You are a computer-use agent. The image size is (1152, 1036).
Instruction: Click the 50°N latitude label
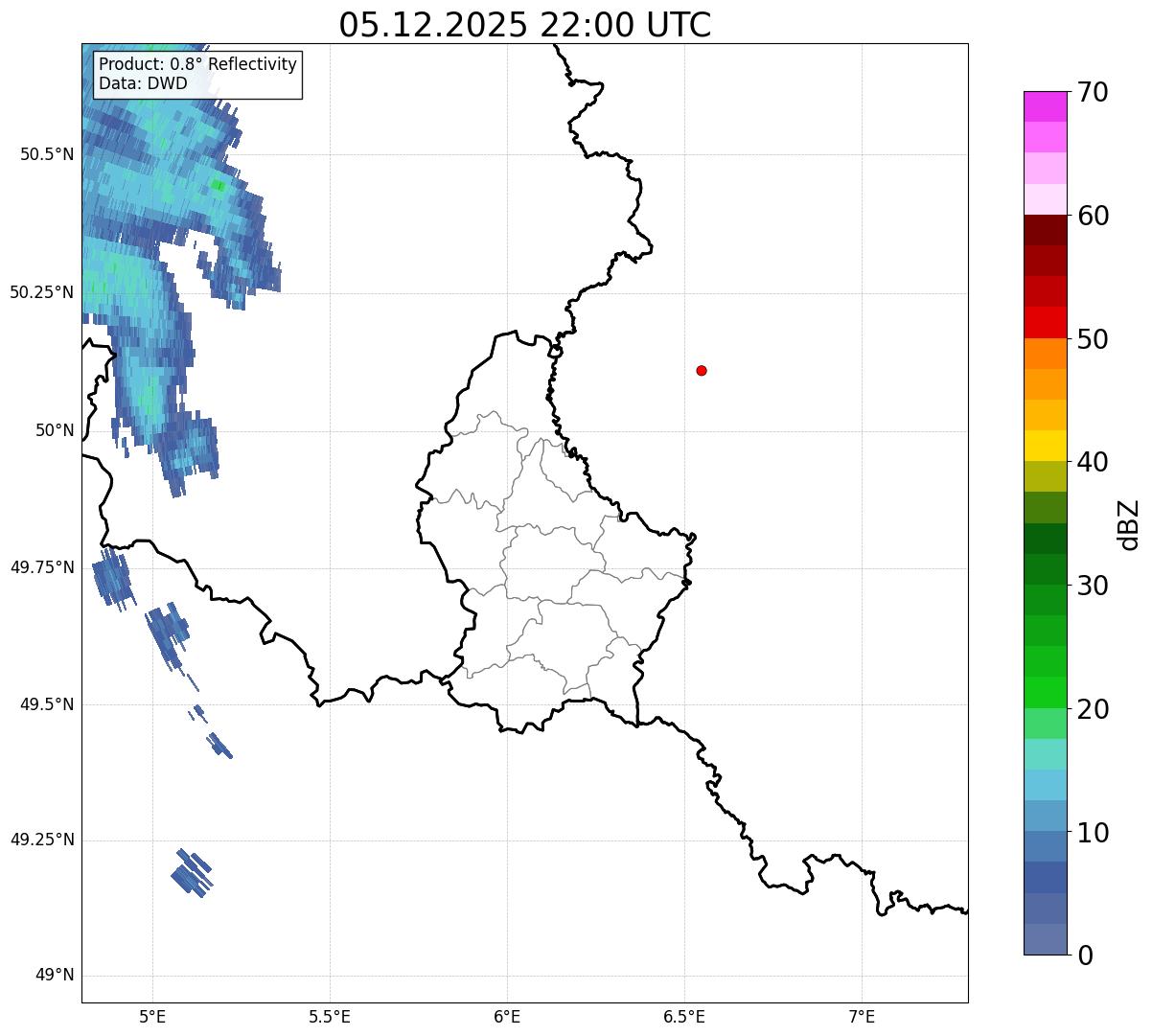[55, 430]
